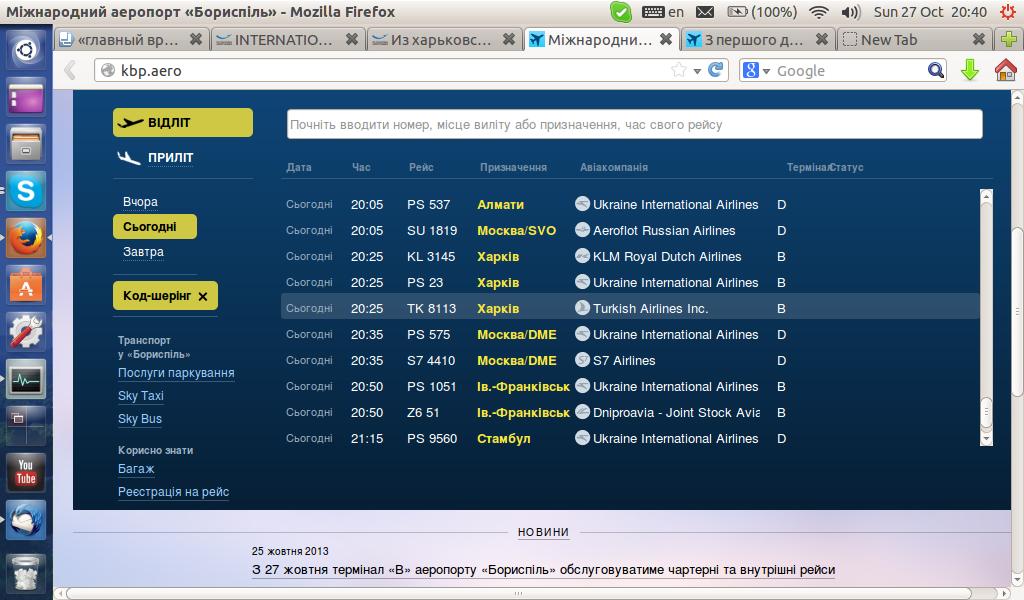Open the Послуги паркування link
Viewport: 1024px width, 600px height.
176,373
